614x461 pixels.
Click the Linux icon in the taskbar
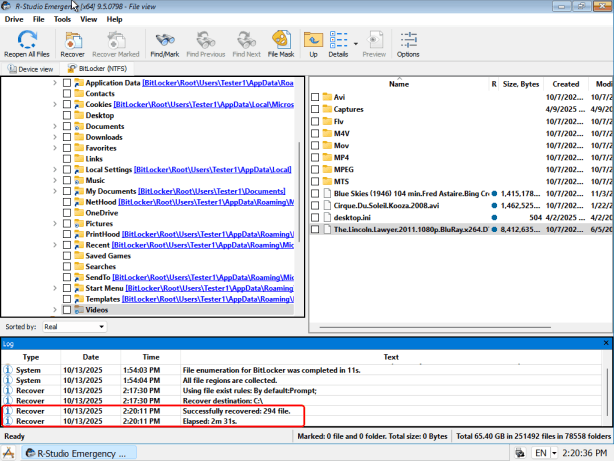[9, 452]
